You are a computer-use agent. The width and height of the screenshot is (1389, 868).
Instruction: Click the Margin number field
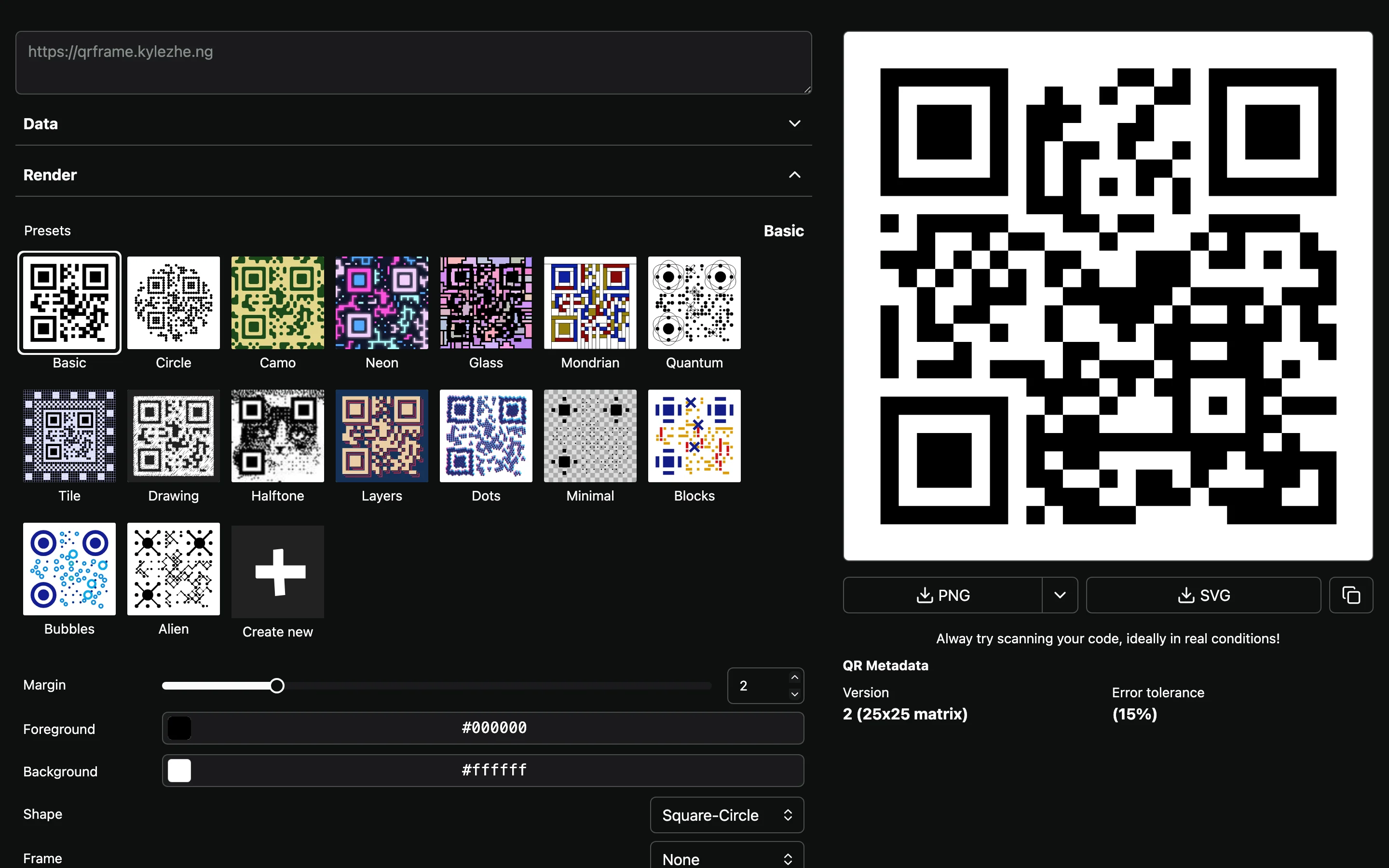click(x=765, y=685)
